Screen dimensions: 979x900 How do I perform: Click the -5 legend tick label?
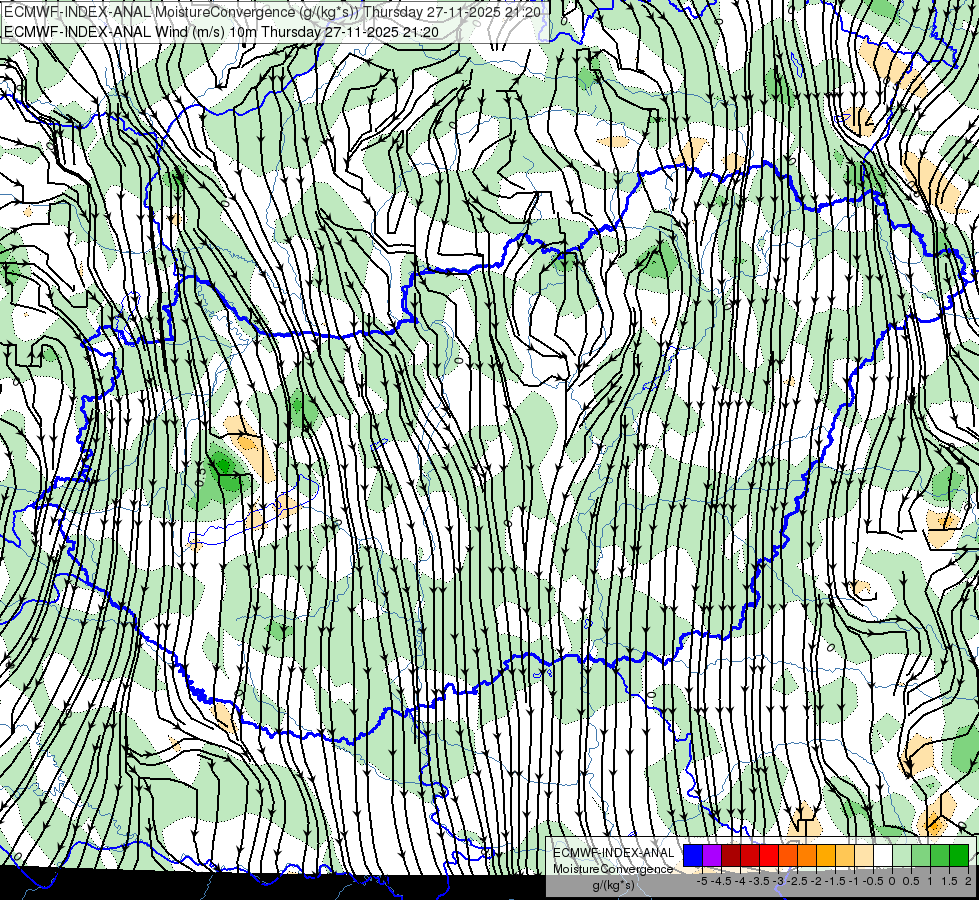702,881
